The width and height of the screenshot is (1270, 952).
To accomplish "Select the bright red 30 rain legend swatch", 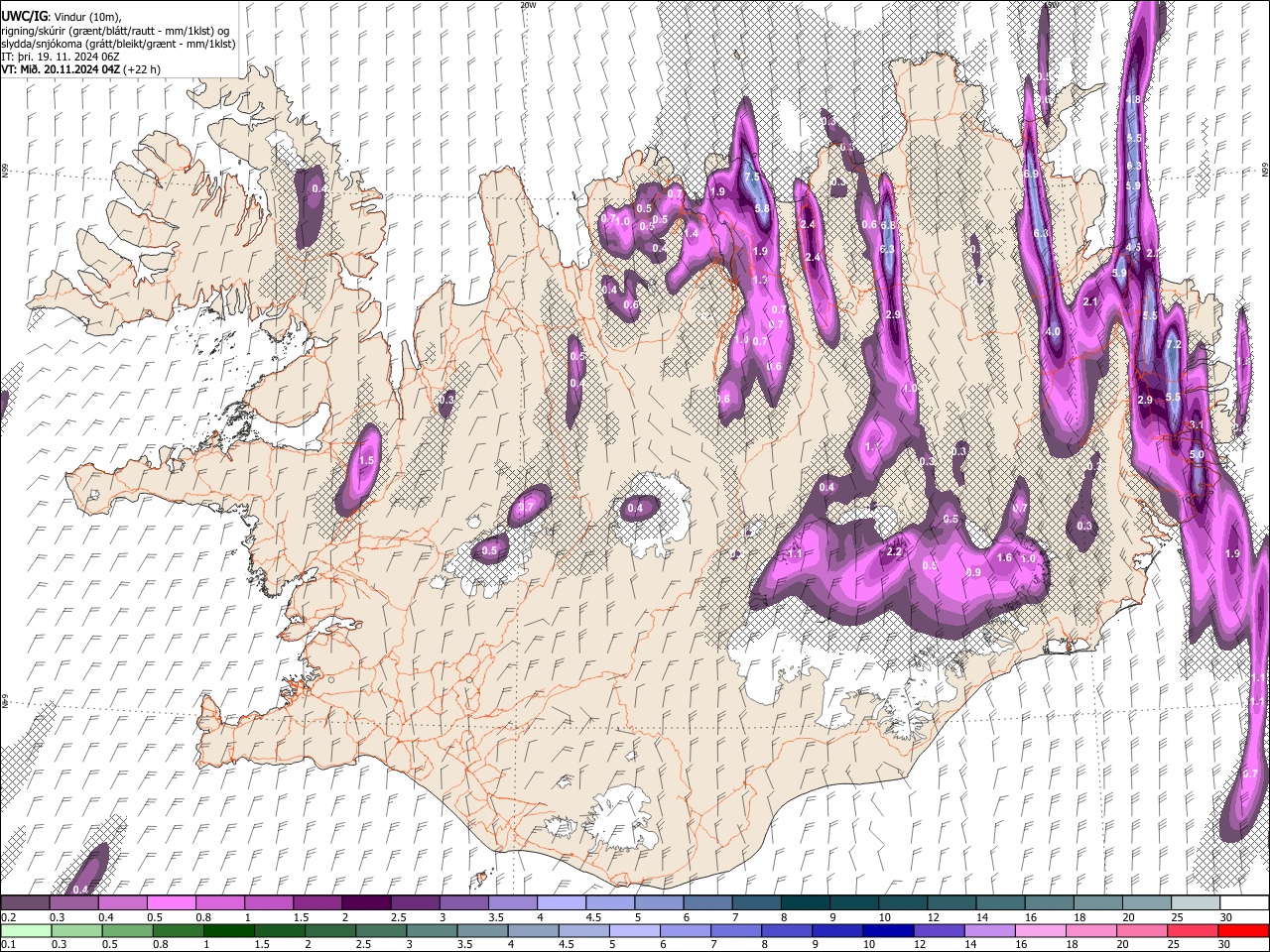I will [1244, 930].
